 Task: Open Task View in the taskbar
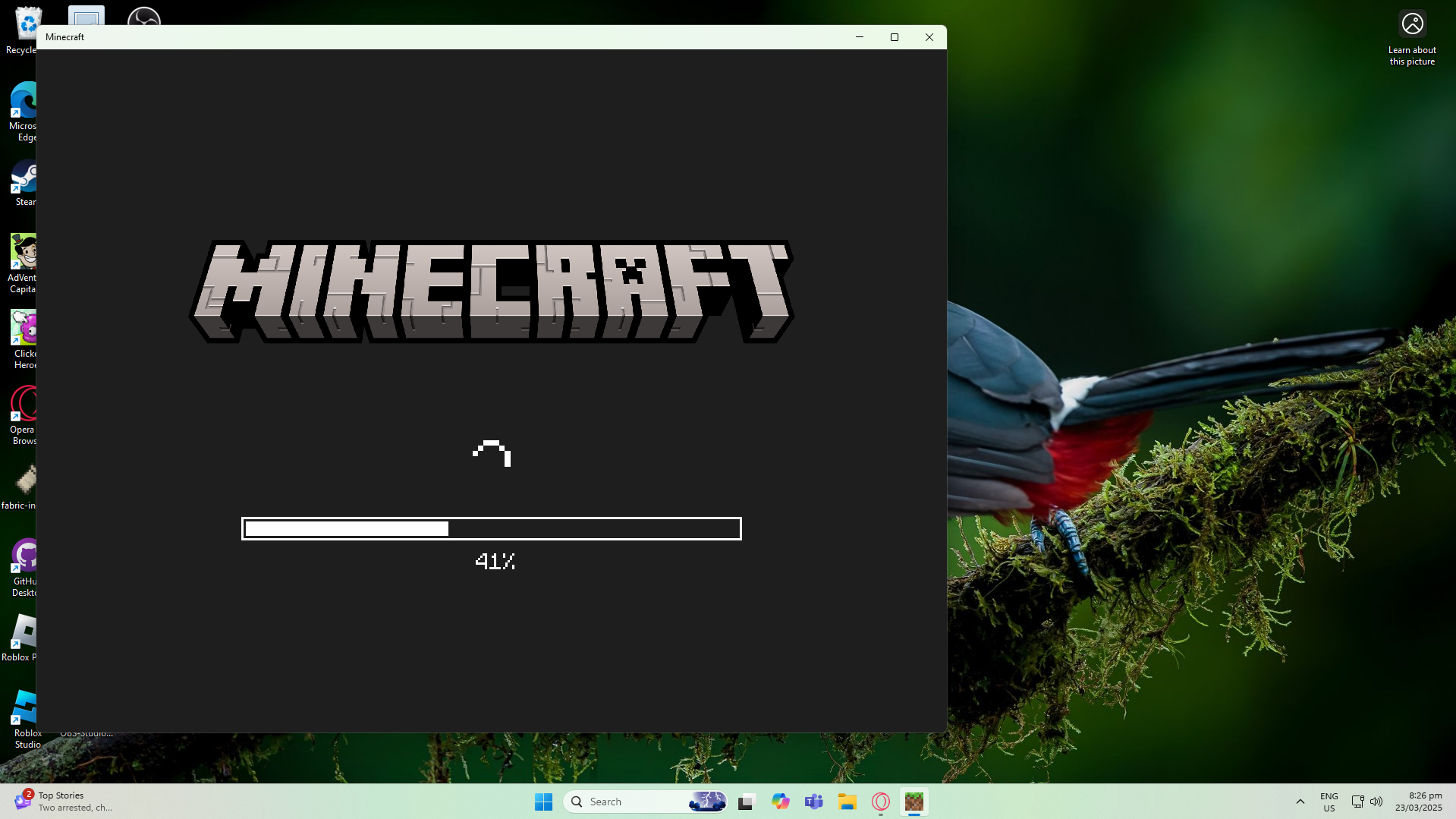(x=747, y=802)
